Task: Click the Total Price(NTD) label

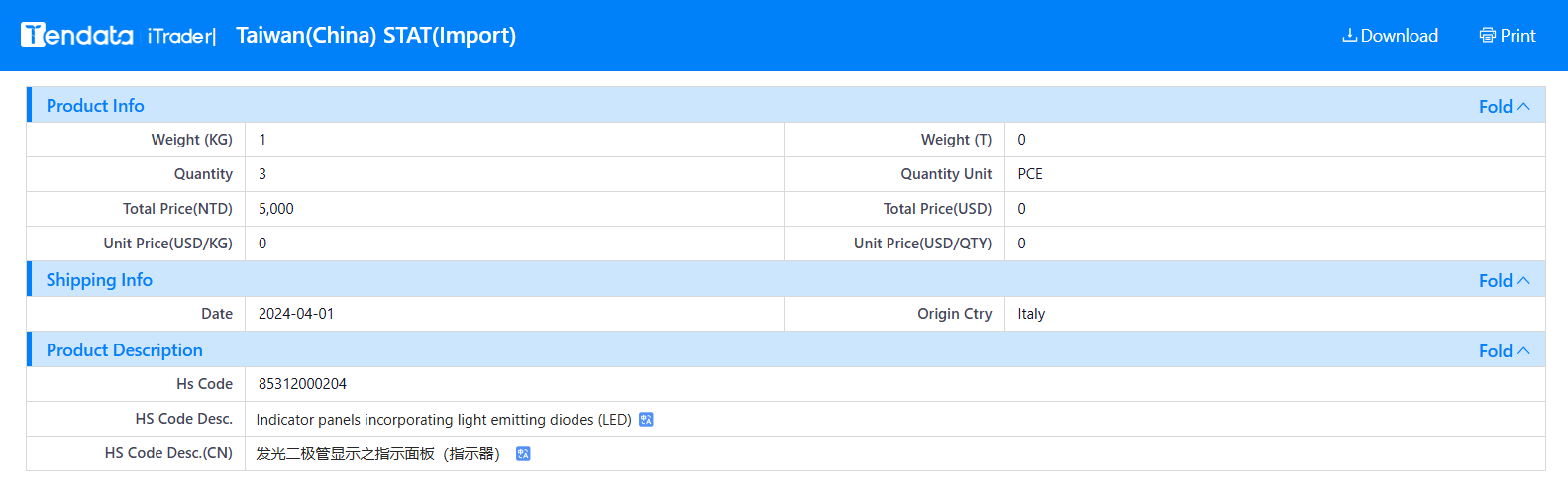Action: coord(177,209)
